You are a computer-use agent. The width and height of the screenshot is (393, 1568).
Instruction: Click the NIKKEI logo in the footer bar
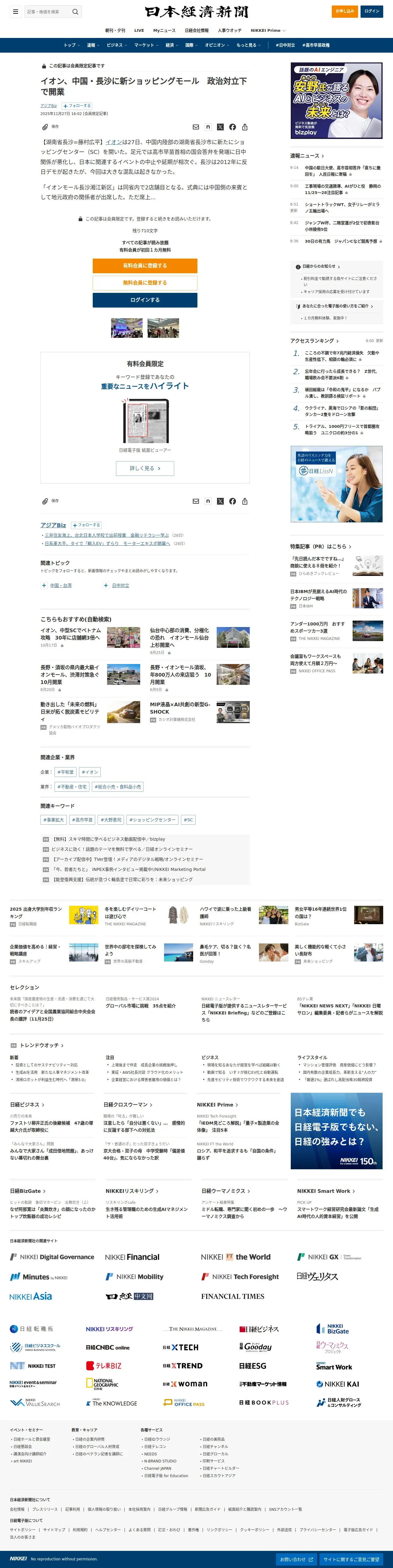coord(18,1559)
